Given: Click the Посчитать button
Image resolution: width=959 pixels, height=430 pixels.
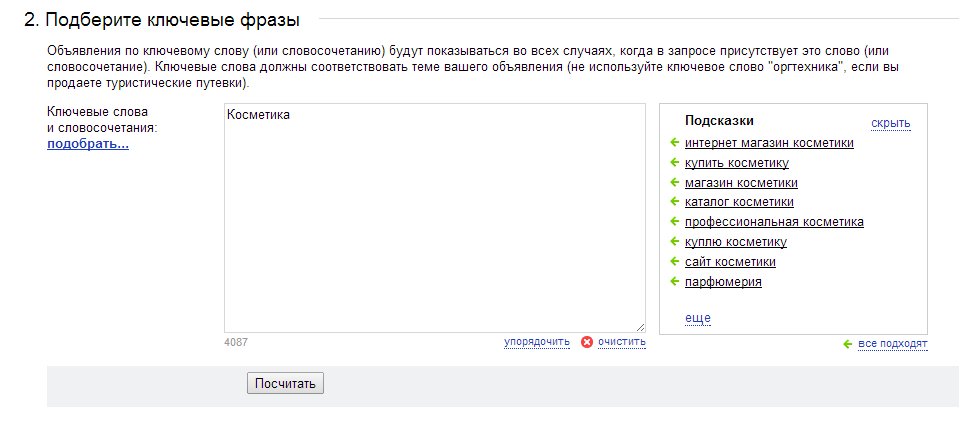Looking at the screenshot, I should (285, 384).
